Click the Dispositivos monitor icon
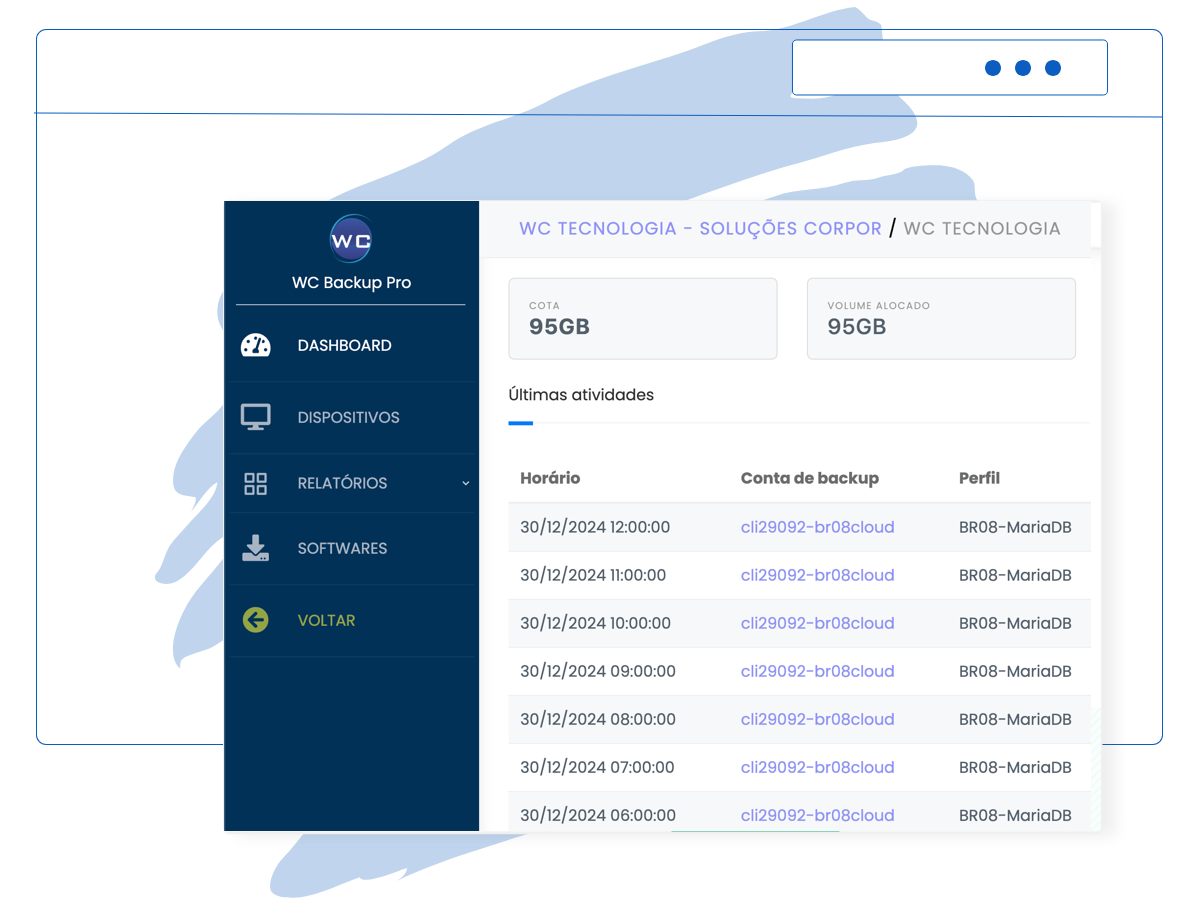 [256, 417]
